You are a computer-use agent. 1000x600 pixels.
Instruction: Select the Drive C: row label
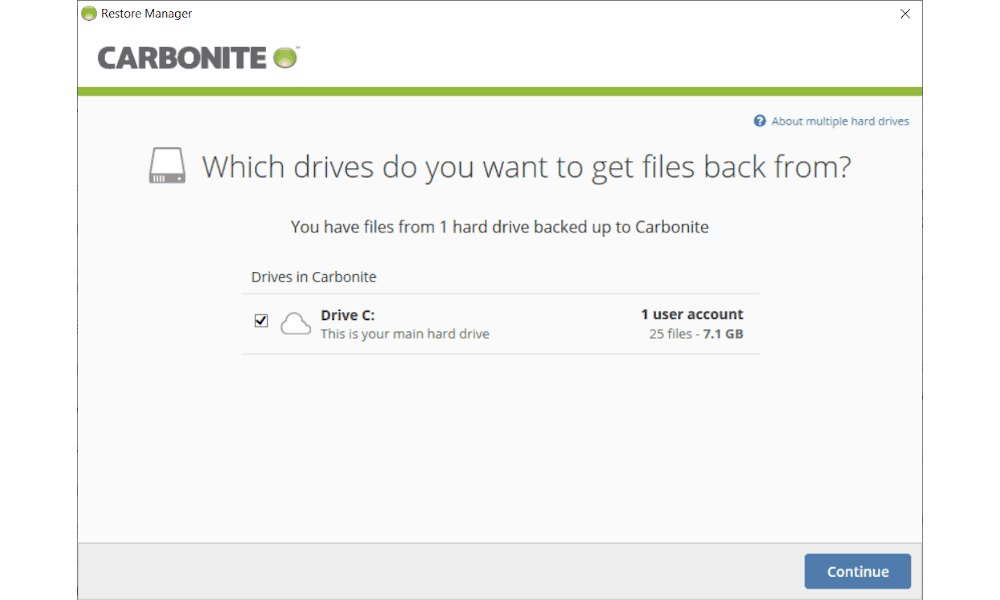pos(347,314)
